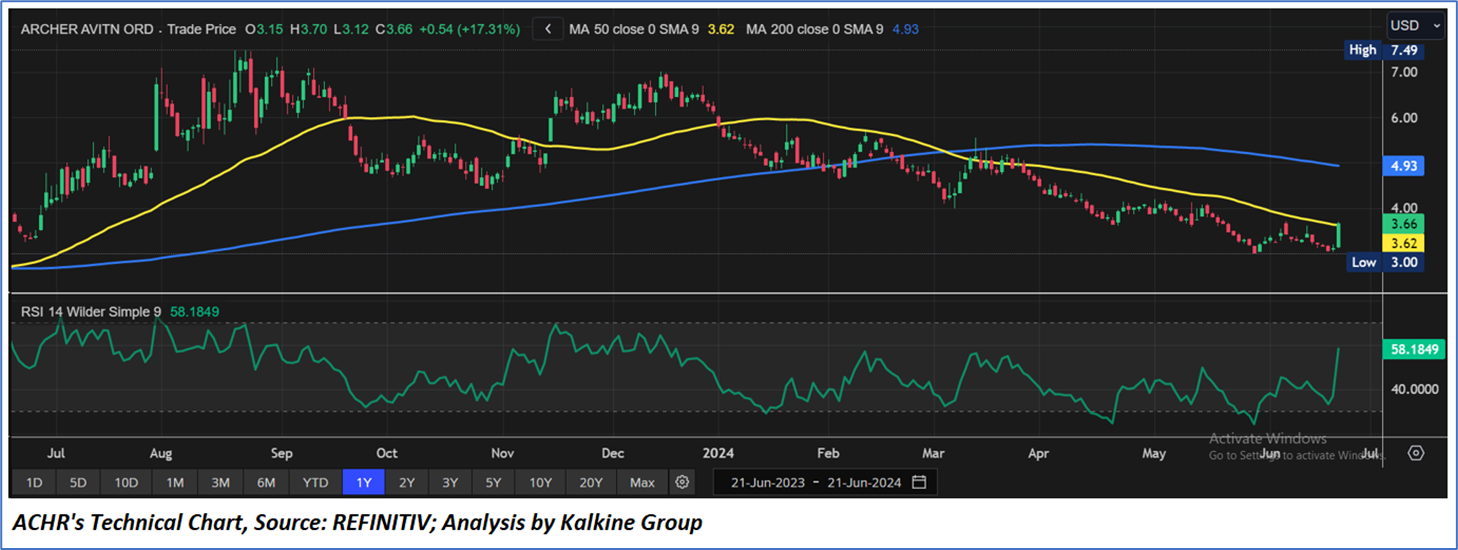Viewport: 1458px width, 550px height.
Task: Choose the 1M range button
Action: point(174,482)
